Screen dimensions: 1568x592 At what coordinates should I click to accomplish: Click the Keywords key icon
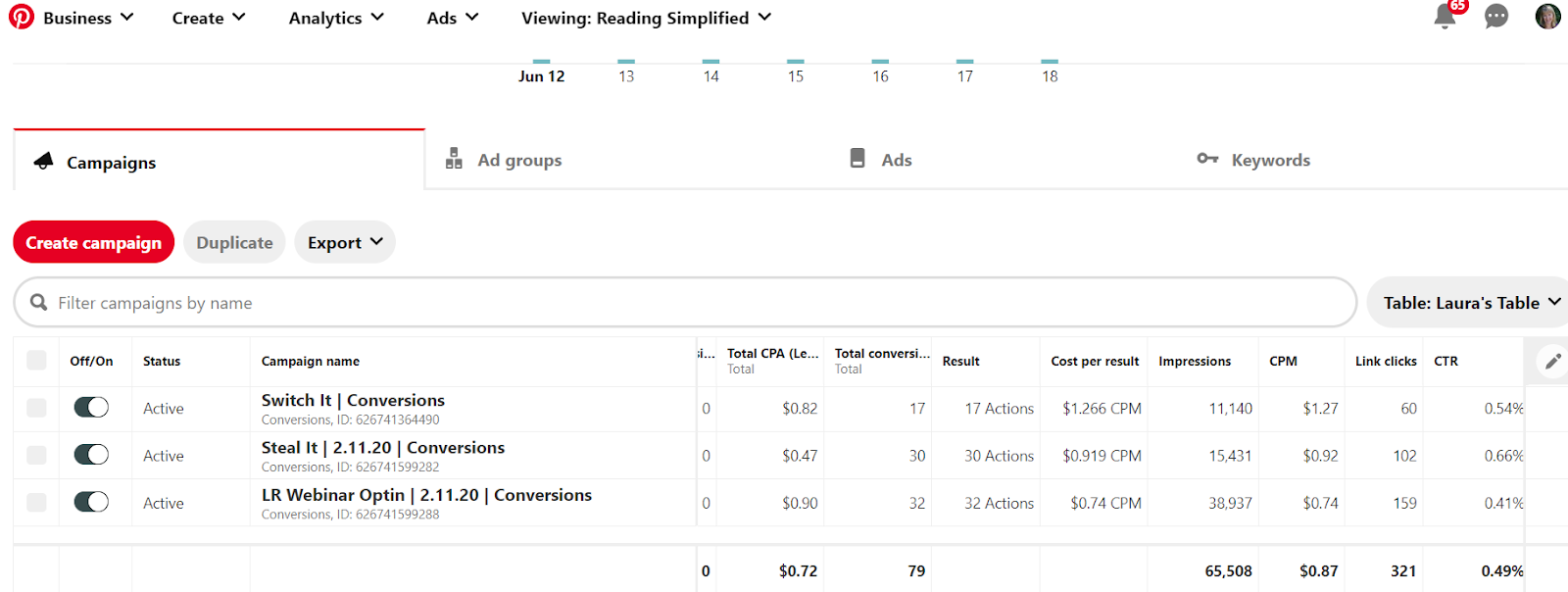pyautogui.click(x=1207, y=159)
